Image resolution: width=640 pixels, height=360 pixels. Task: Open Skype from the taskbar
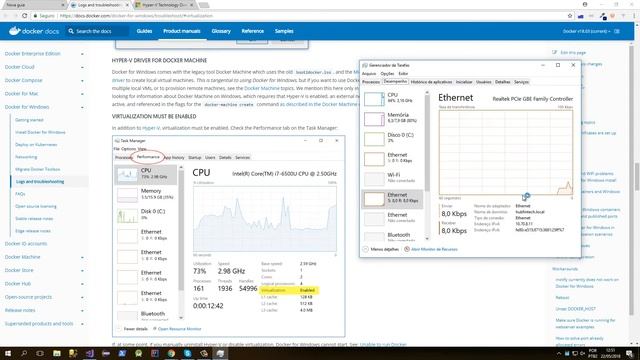pos(187,353)
